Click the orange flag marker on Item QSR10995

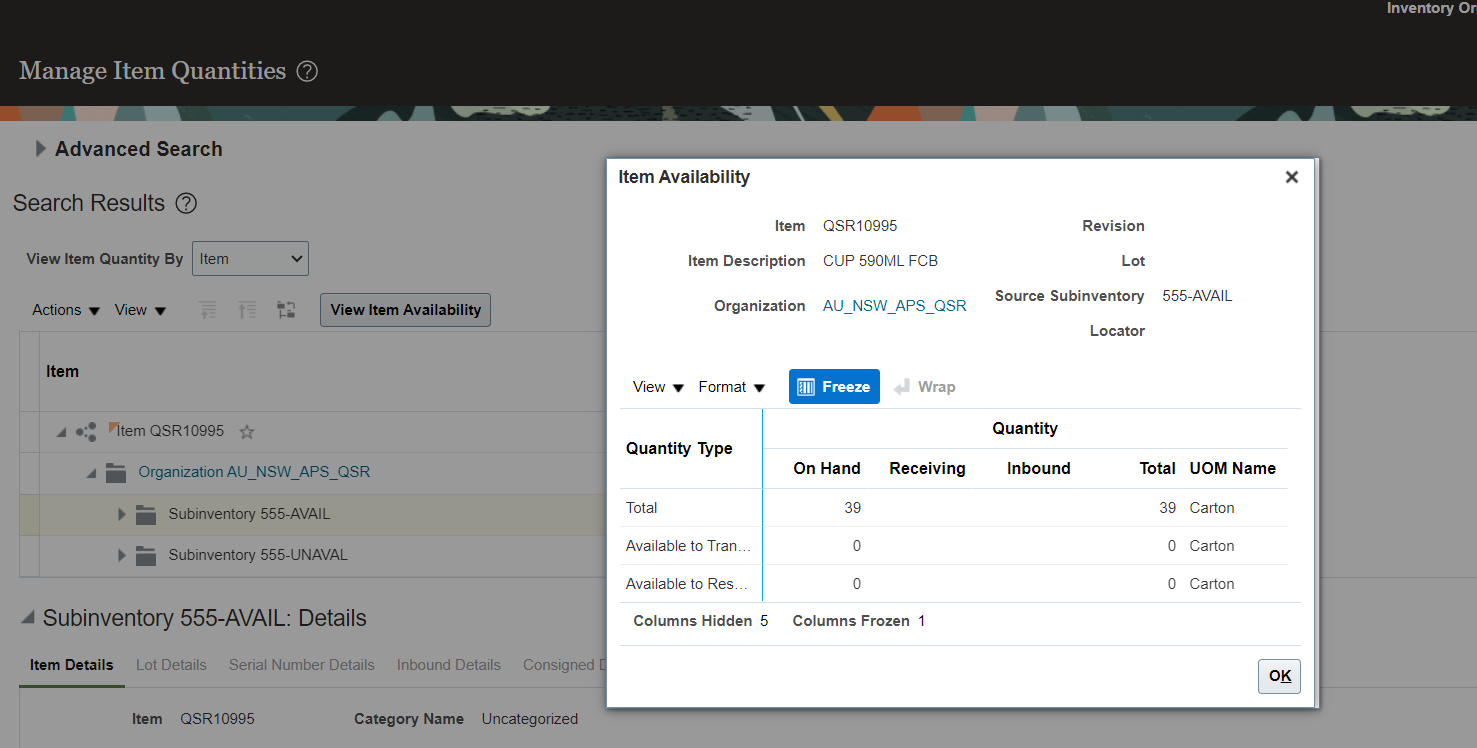113,426
